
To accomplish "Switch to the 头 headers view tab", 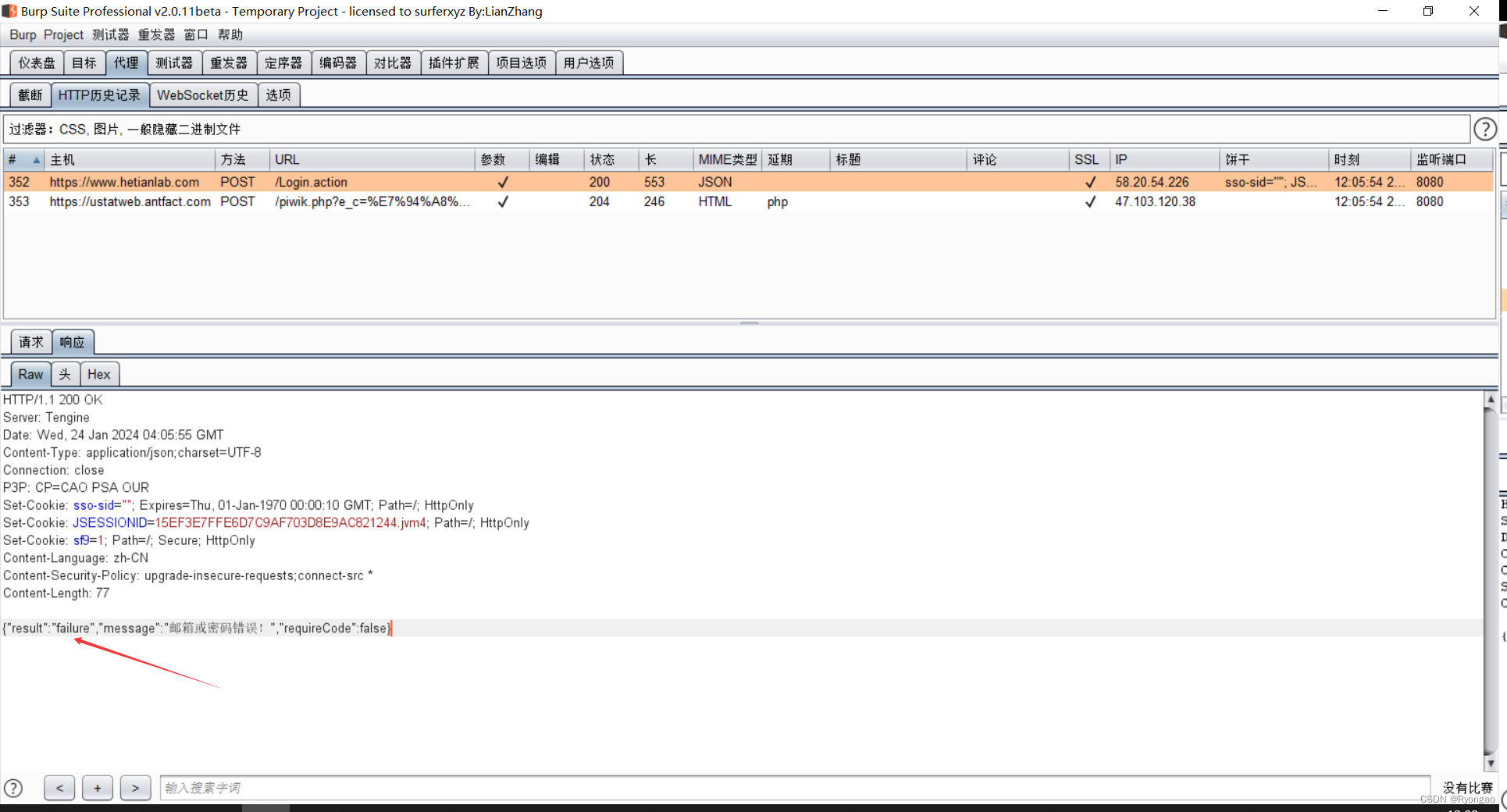I will [66, 374].
